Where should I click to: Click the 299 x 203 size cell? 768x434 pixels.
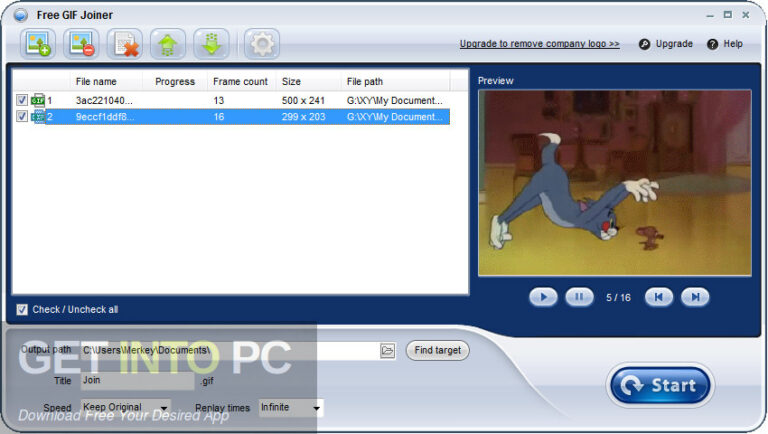coord(303,117)
